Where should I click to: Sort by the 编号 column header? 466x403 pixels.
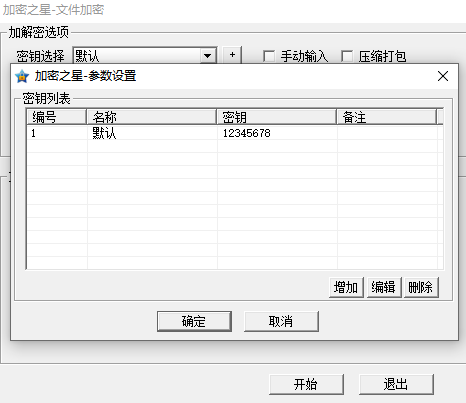(x=56, y=117)
